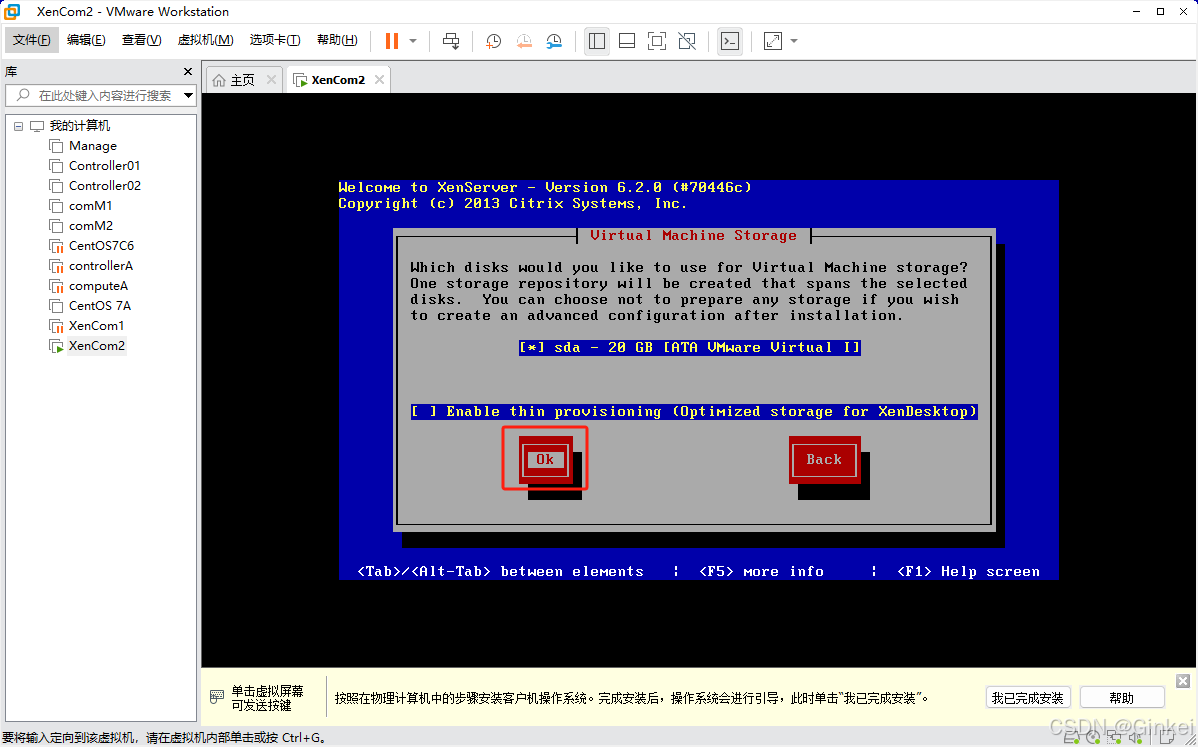Dismiss the yellow install hint bar
The height and width of the screenshot is (747, 1198).
tap(1183, 681)
